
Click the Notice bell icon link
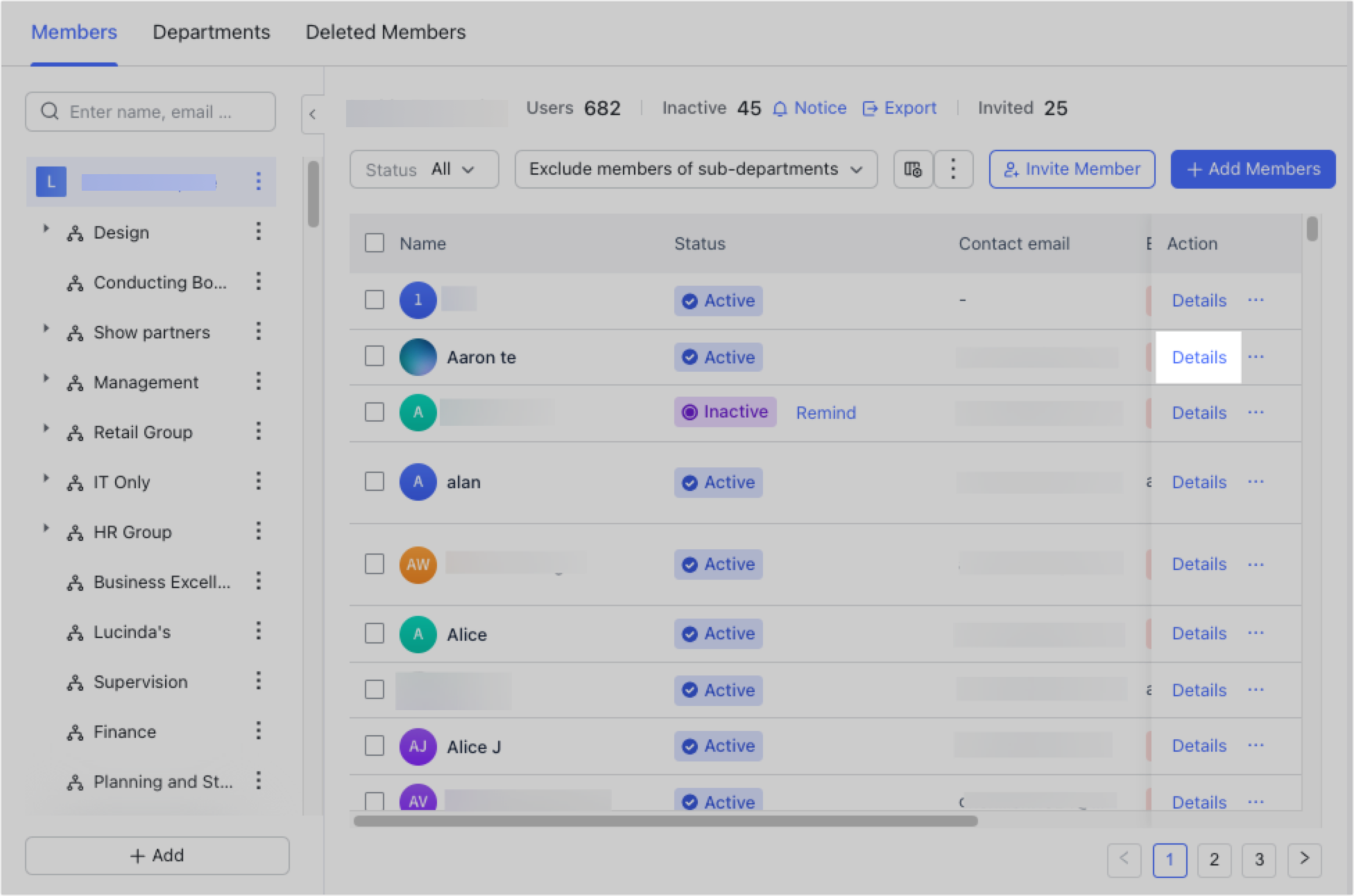(x=809, y=108)
